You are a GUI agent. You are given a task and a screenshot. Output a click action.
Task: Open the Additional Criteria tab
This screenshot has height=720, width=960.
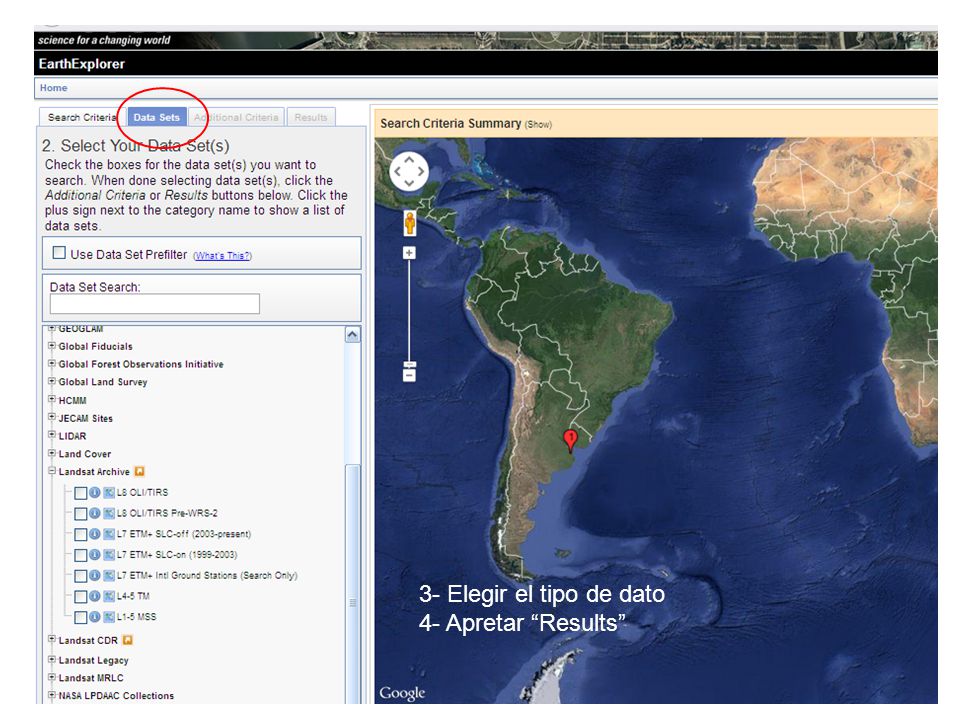[236, 117]
